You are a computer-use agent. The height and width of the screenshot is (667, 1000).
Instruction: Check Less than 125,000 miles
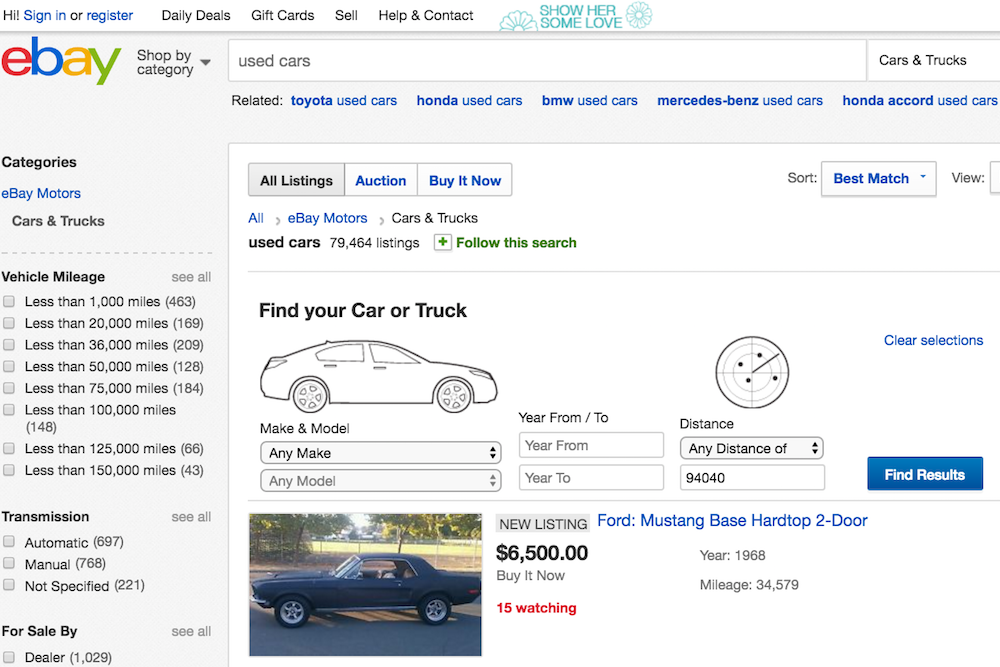(x=9, y=448)
